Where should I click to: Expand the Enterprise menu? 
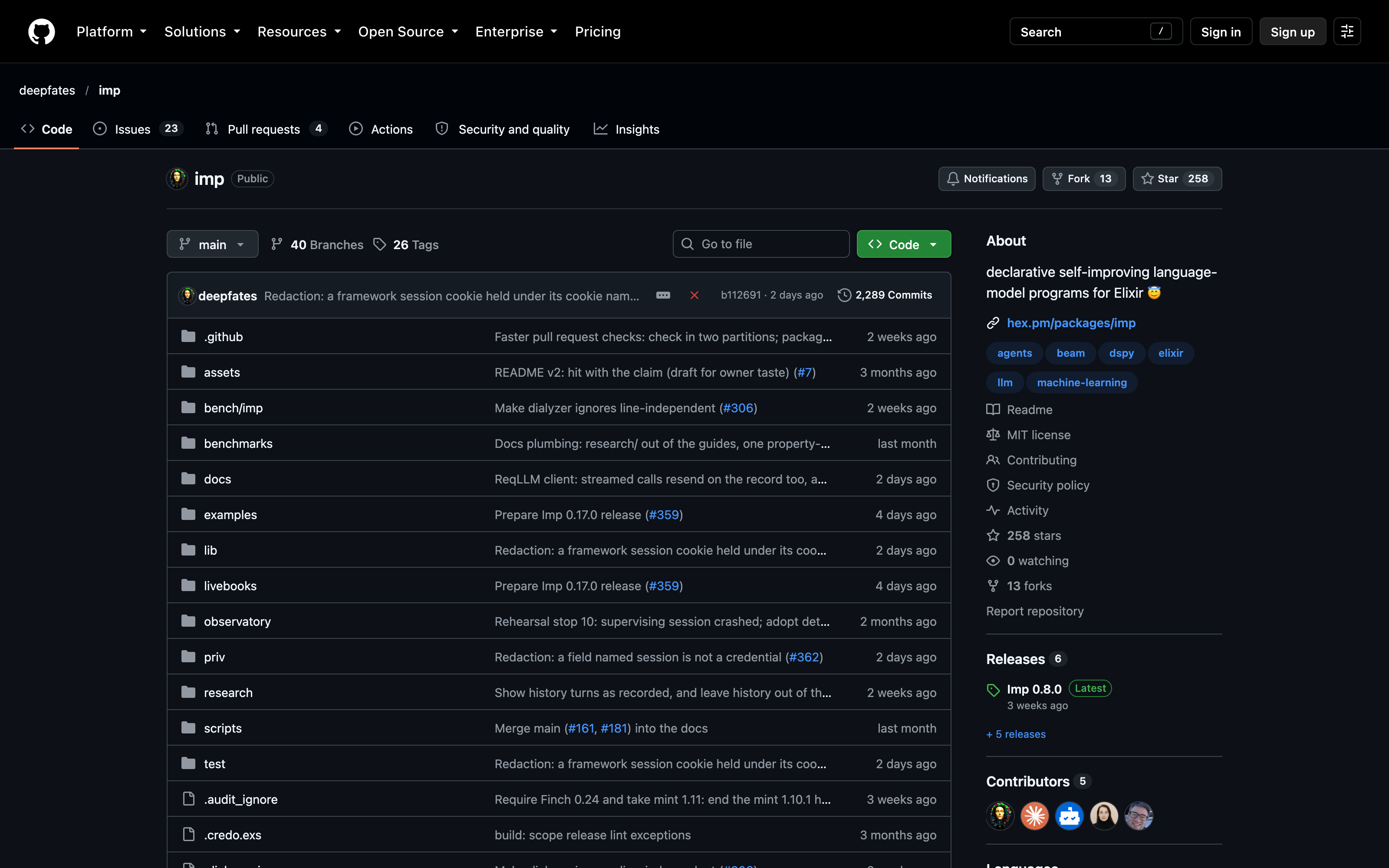coord(516,32)
